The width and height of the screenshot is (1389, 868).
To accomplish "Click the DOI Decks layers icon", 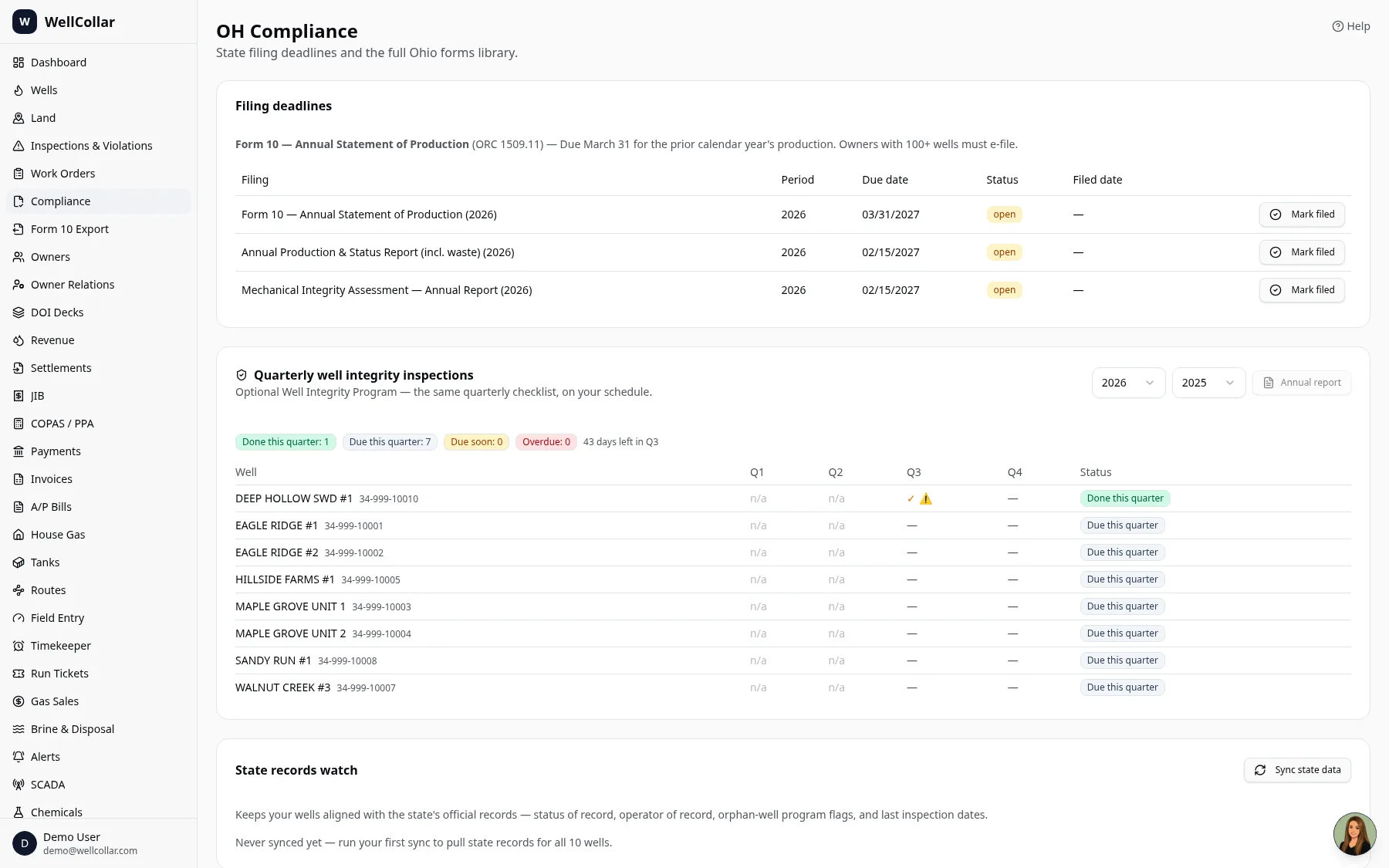I will [x=19, y=312].
